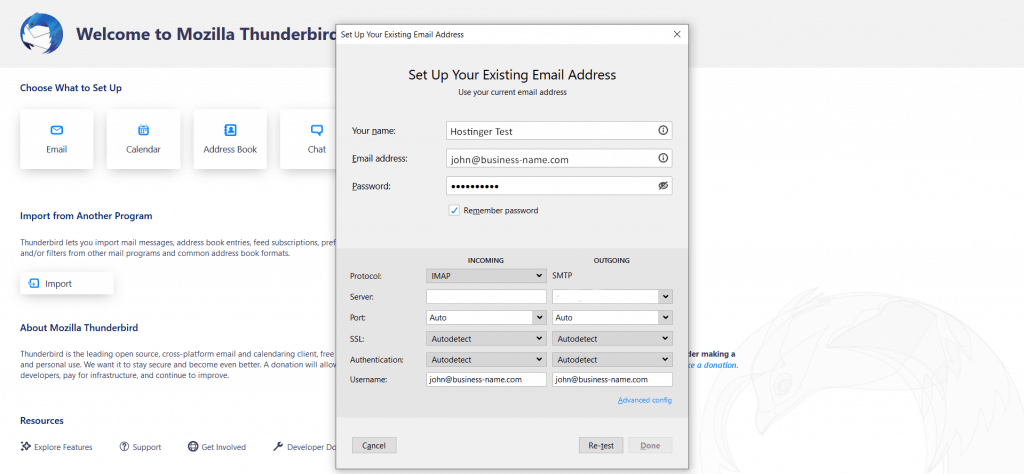Select the Address Book setup card

[x=230, y=139]
